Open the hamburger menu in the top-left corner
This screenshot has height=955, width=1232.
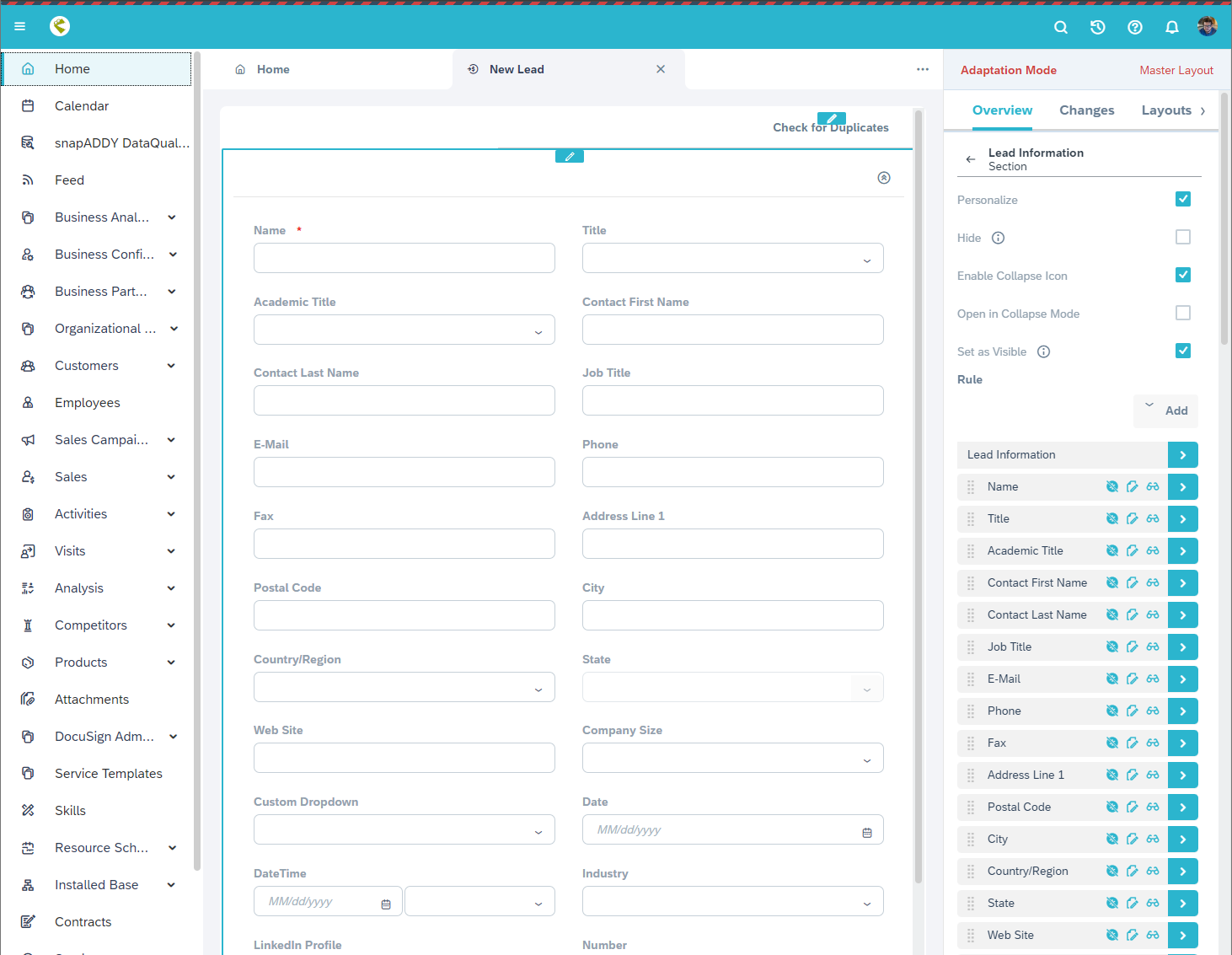pos(19,26)
